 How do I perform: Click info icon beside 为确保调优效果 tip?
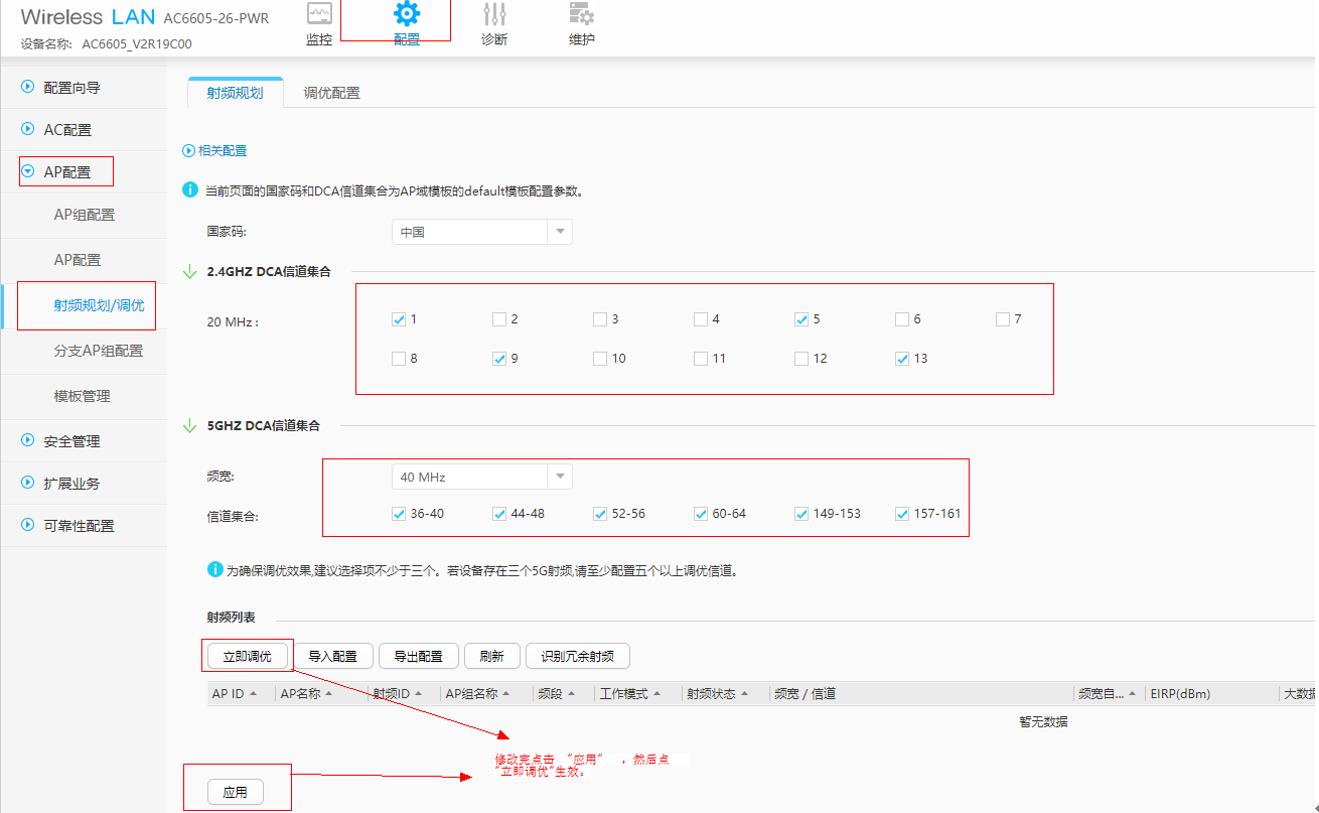214,571
